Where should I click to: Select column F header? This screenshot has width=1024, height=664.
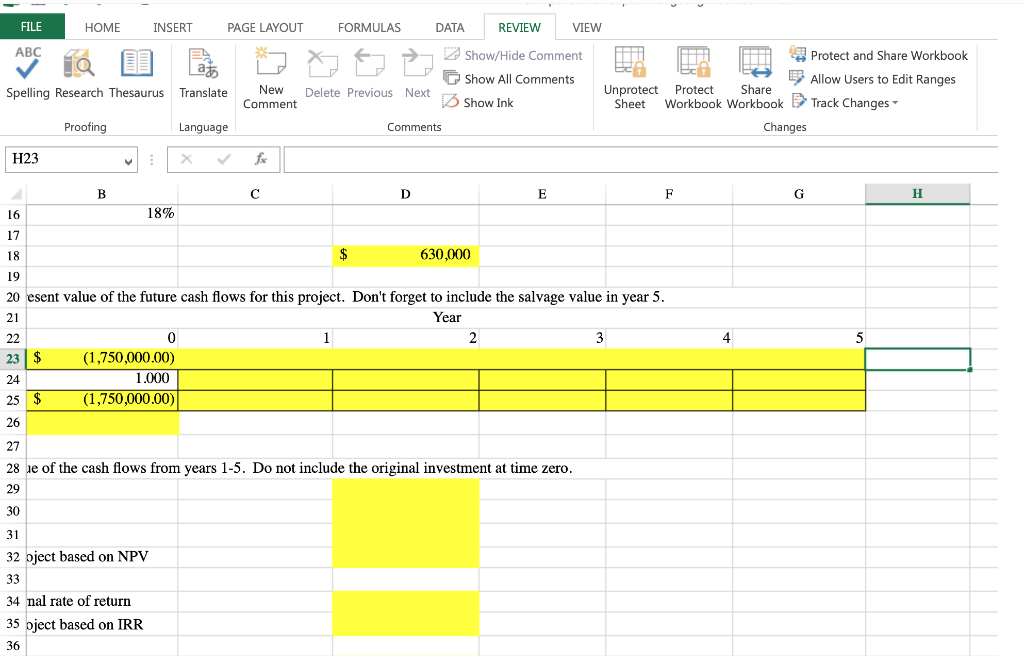click(669, 194)
